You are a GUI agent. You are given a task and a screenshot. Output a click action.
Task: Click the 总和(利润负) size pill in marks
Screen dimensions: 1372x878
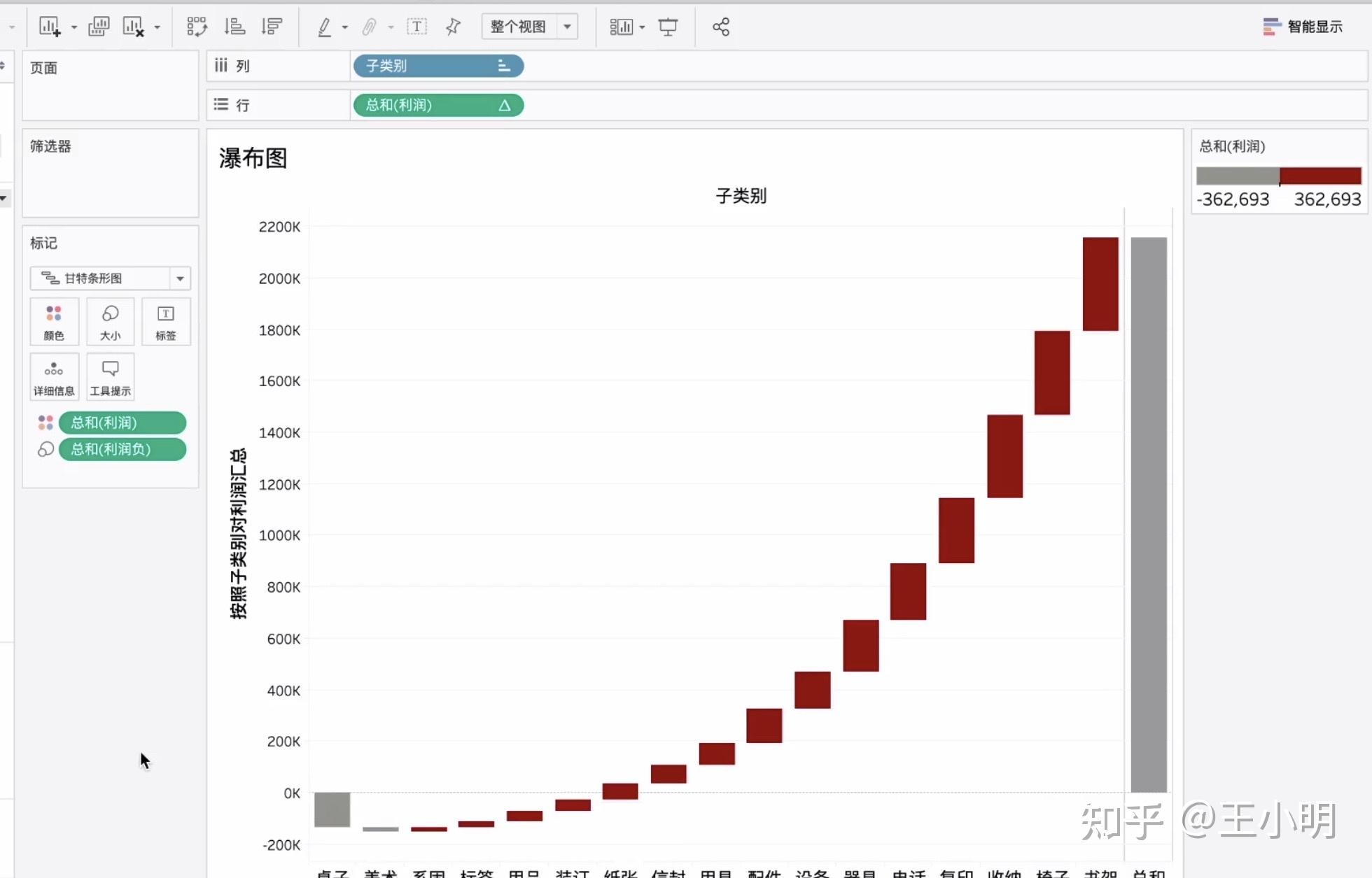click(x=122, y=449)
